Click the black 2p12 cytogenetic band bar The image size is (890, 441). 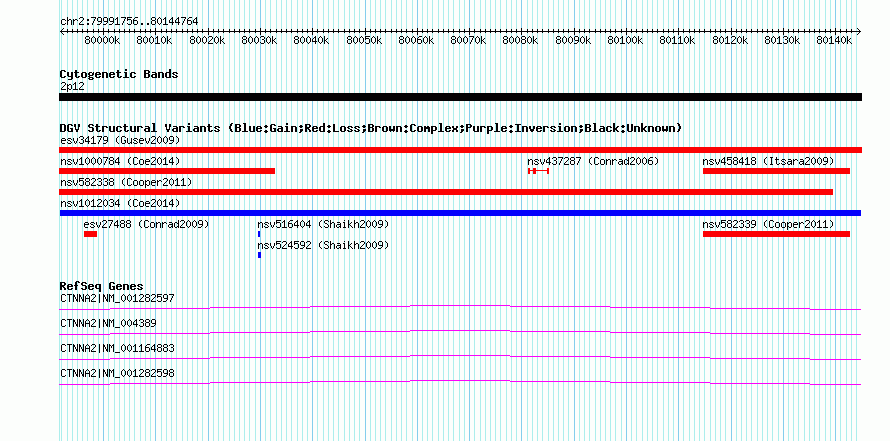coord(460,97)
